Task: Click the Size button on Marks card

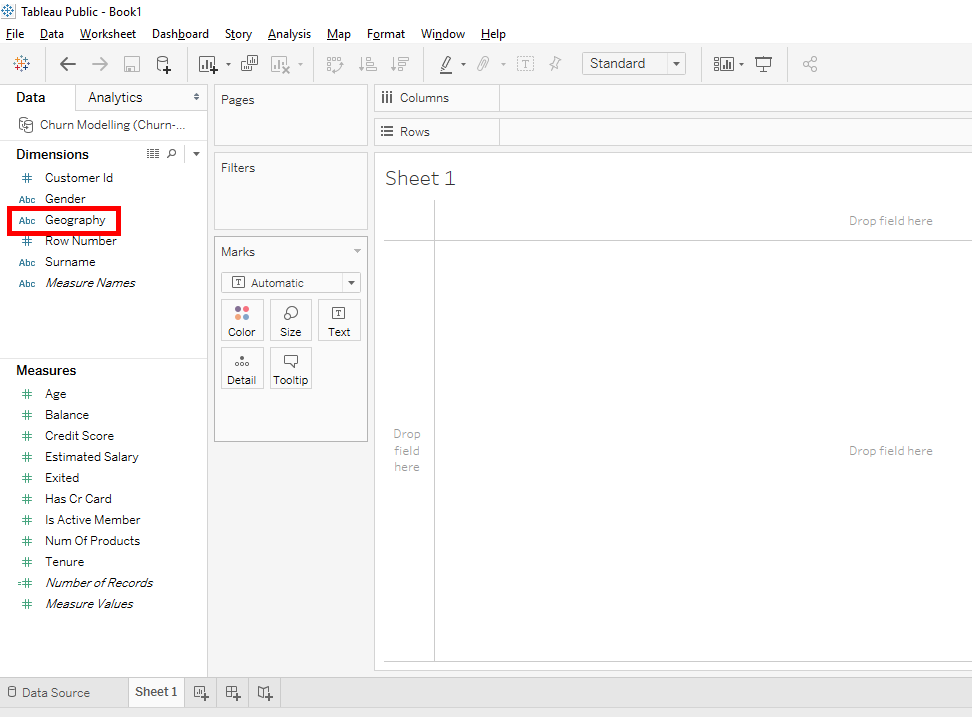Action: (290, 320)
